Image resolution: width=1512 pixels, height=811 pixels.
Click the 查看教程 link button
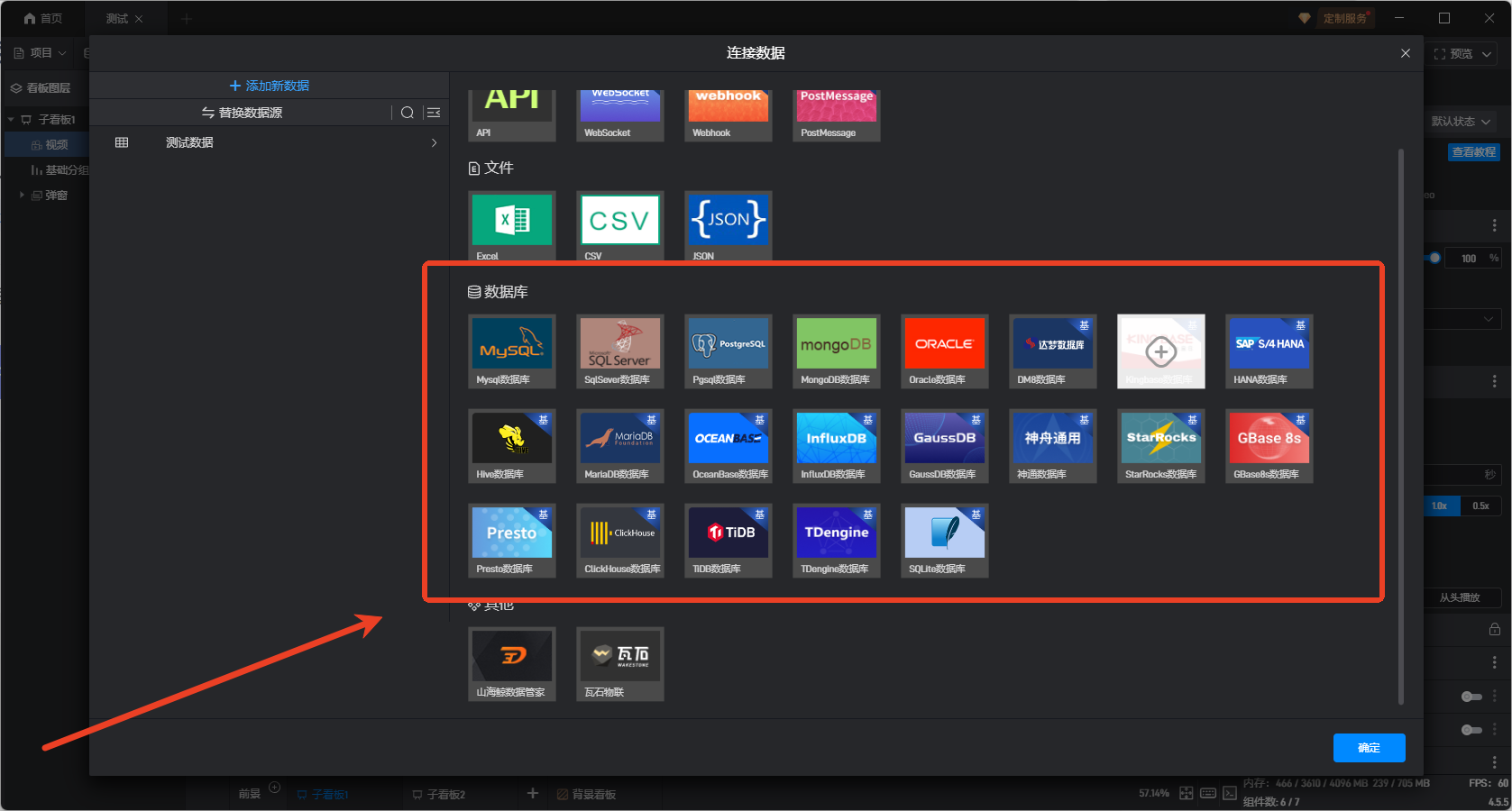click(x=1474, y=152)
